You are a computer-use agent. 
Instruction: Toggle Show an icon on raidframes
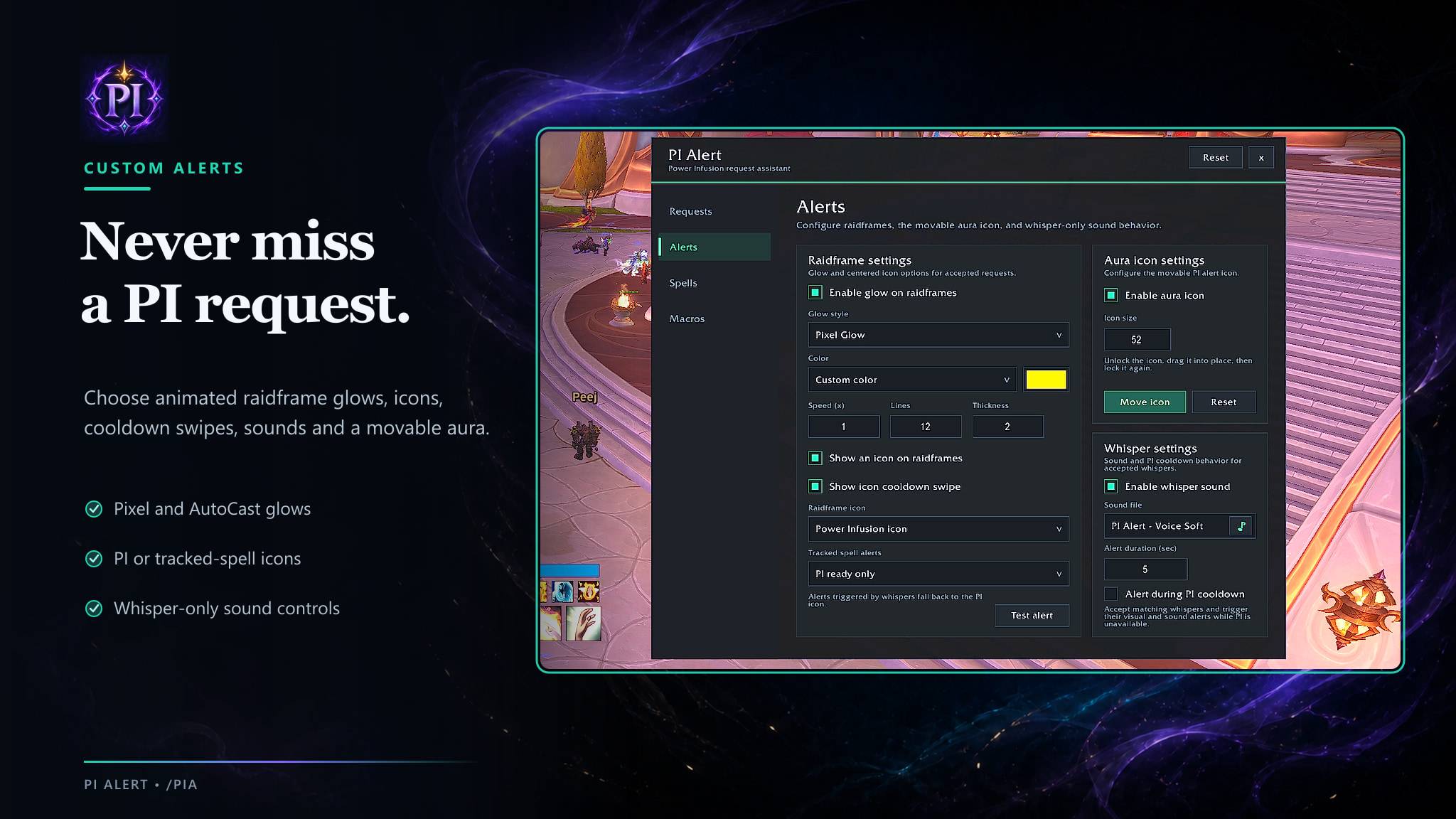pyautogui.click(x=815, y=458)
